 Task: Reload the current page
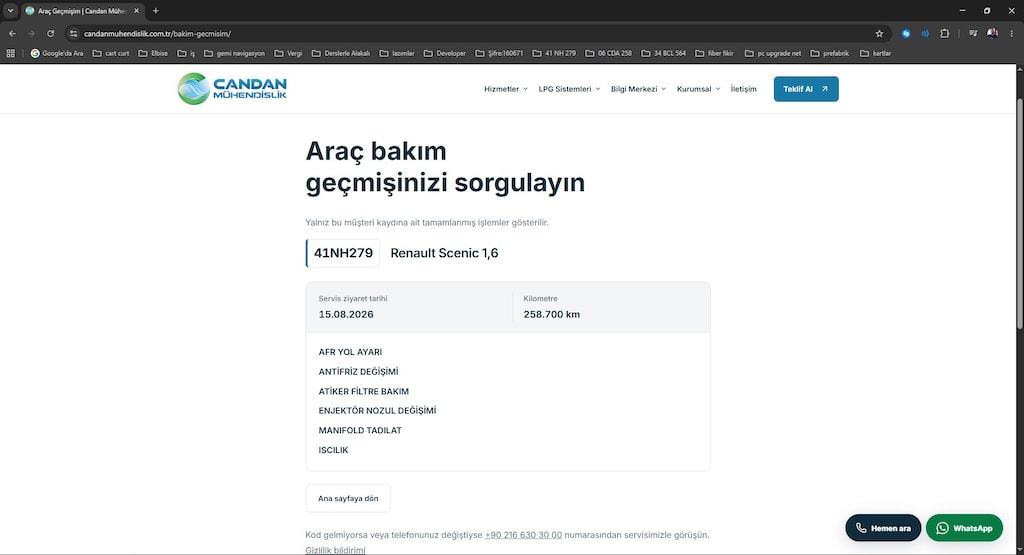tap(50, 33)
